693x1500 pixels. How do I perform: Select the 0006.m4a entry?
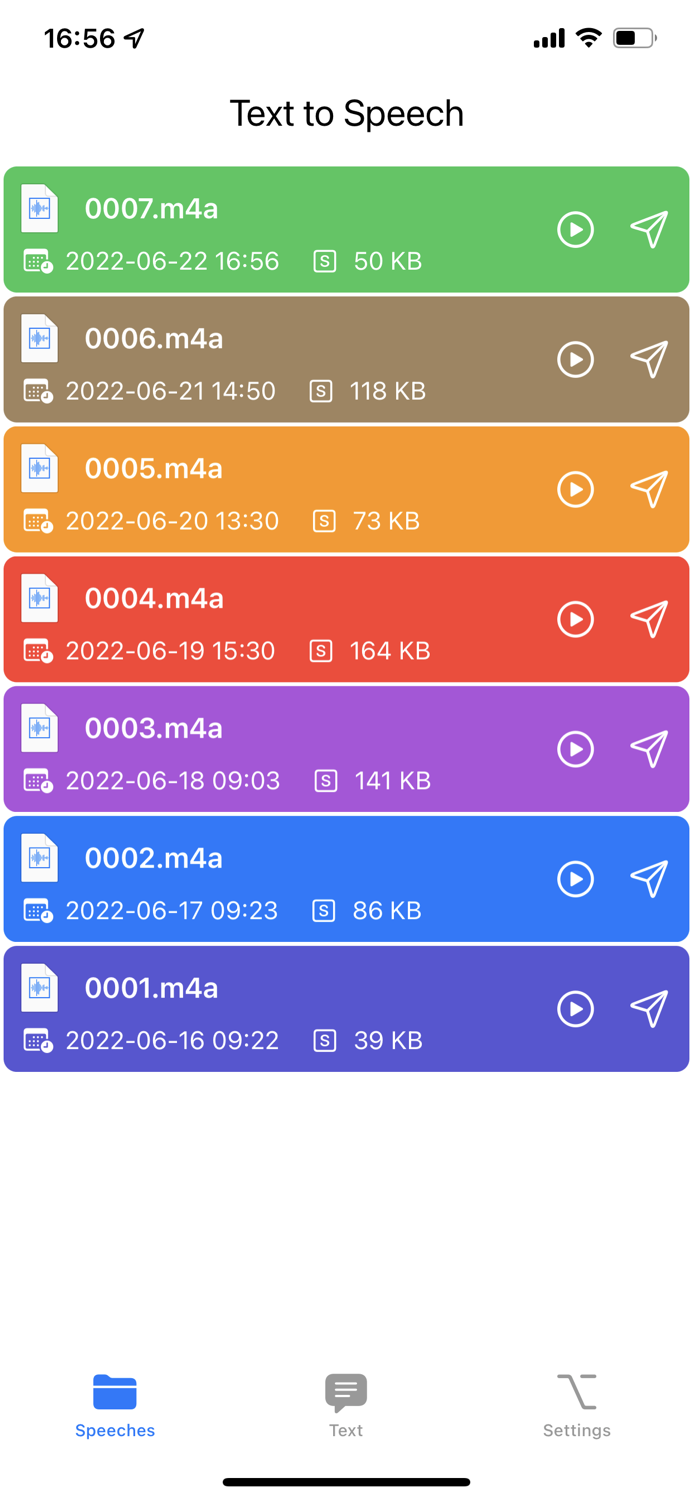pyautogui.click(x=300, y=359)
